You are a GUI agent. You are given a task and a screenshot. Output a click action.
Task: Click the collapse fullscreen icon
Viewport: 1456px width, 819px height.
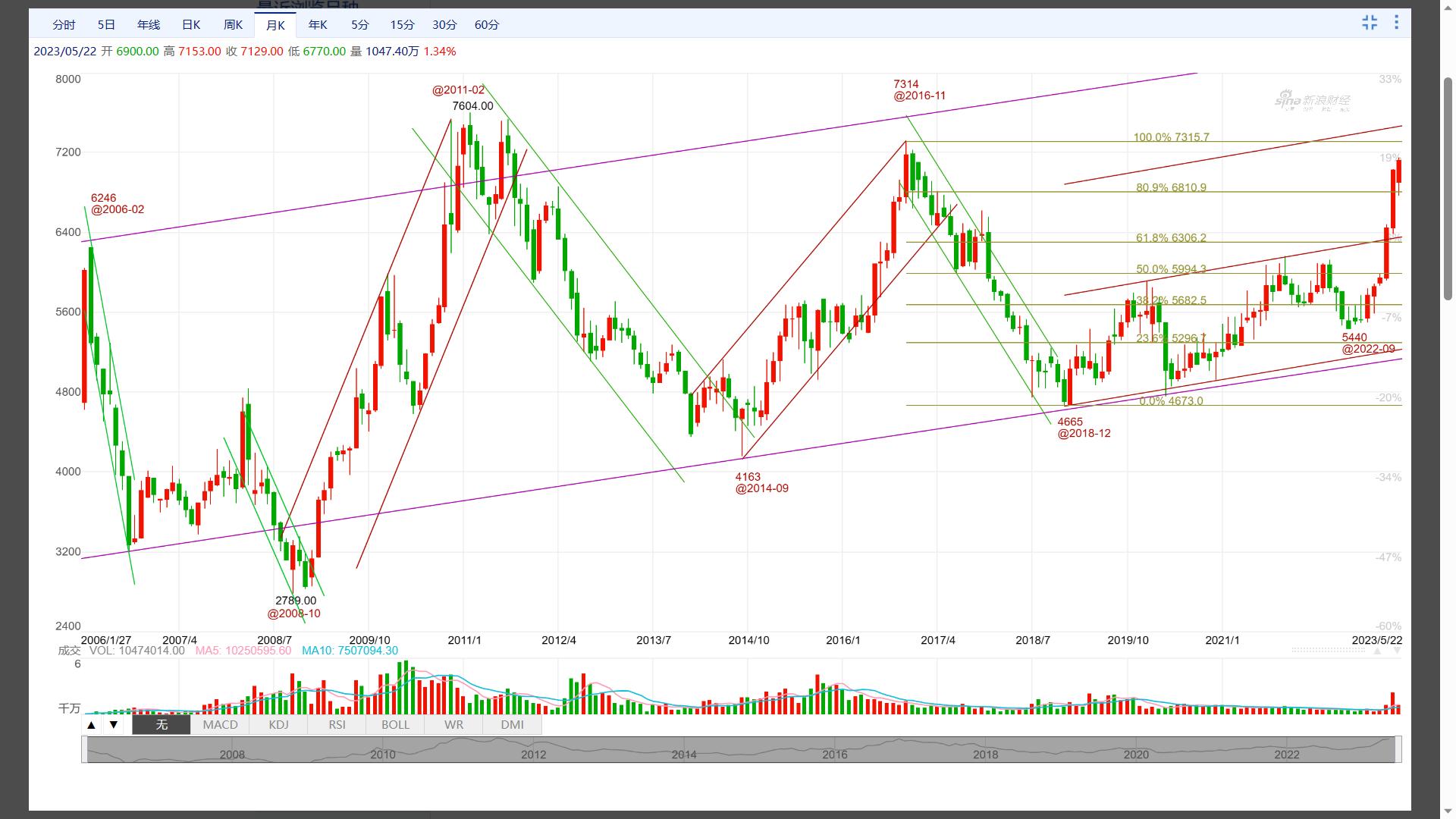(x=1370, y=23)
